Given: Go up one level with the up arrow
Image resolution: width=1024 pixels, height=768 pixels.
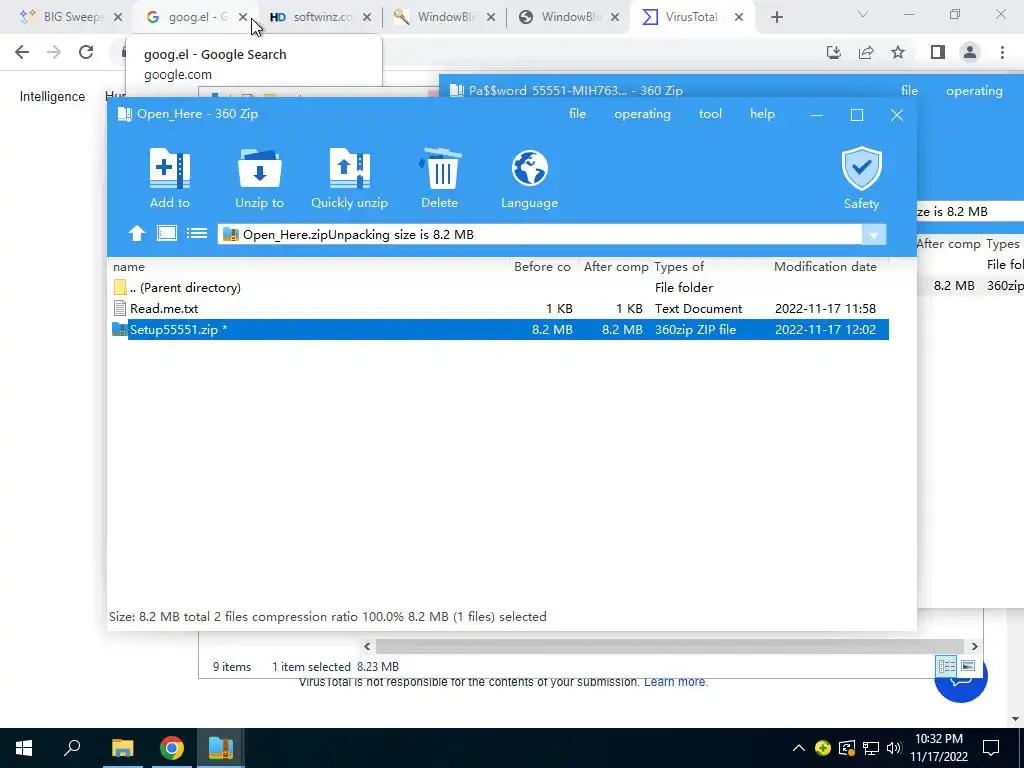Looking at the screenshot, I should click(x=136, y=234).
